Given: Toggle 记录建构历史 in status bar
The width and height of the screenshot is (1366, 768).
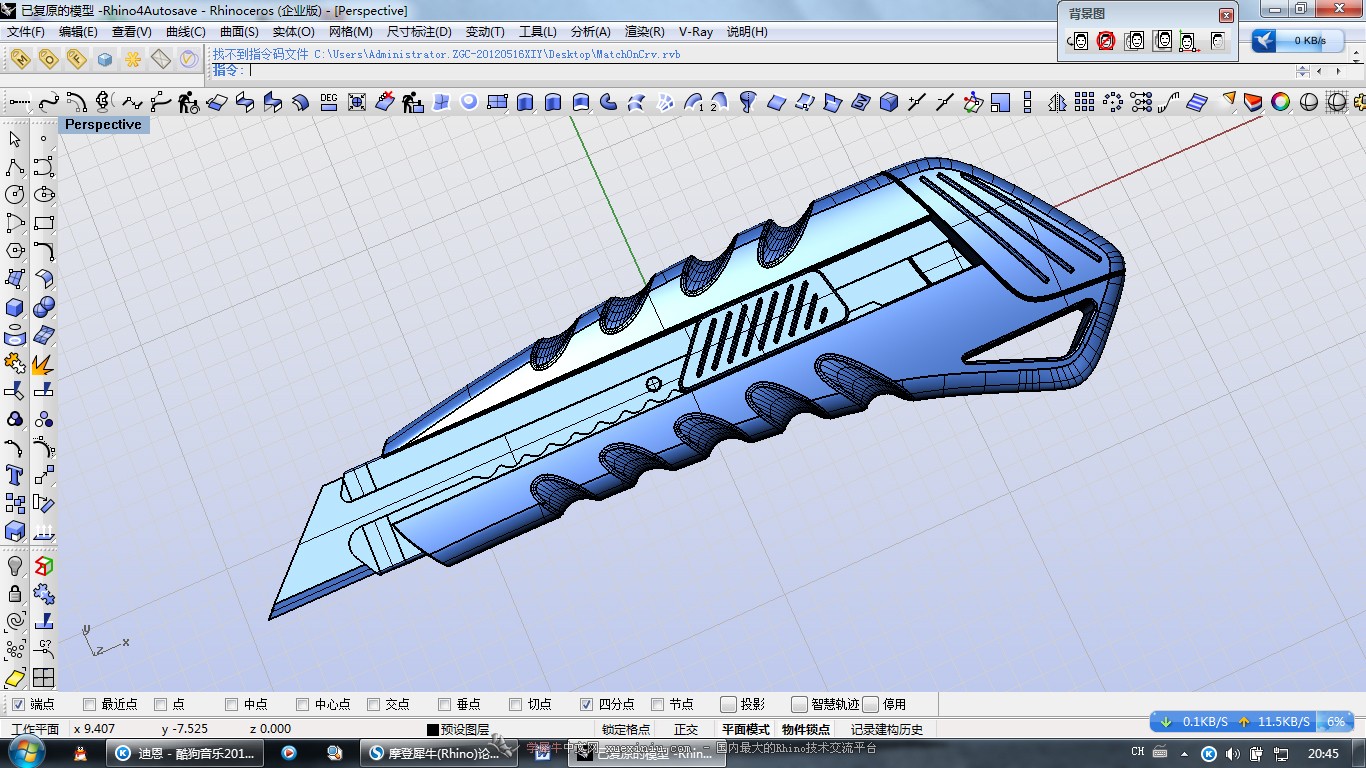Looking at the screenshot, I should click(x=887, y=730).
